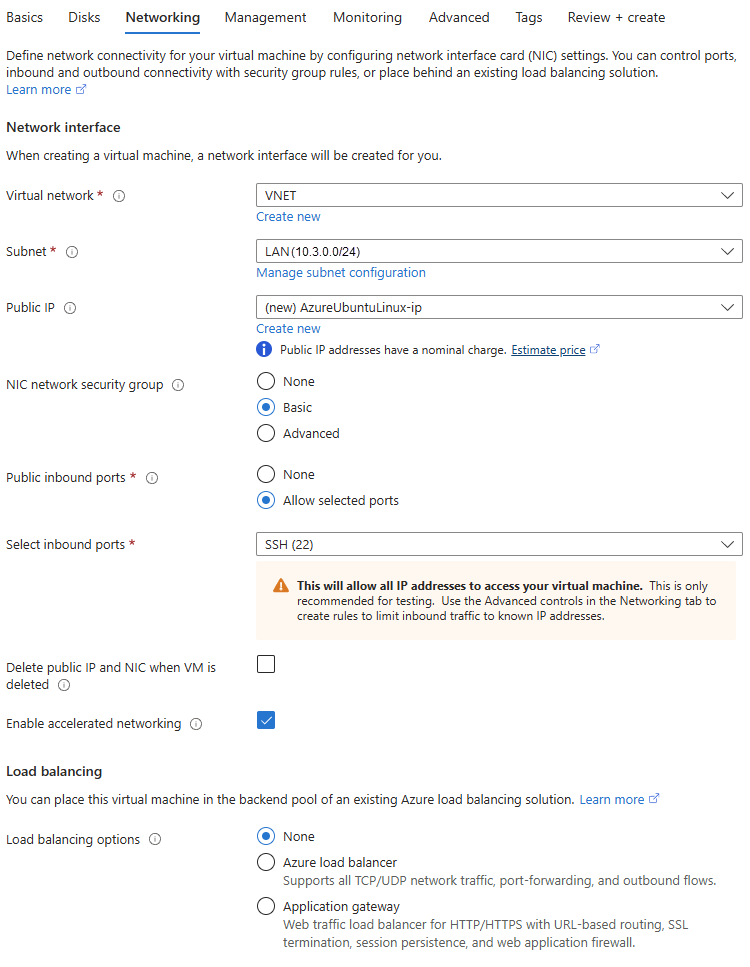The image size is (750, 967).
Task: Click Manage subnet configuration link
Action: pos(341,273)
